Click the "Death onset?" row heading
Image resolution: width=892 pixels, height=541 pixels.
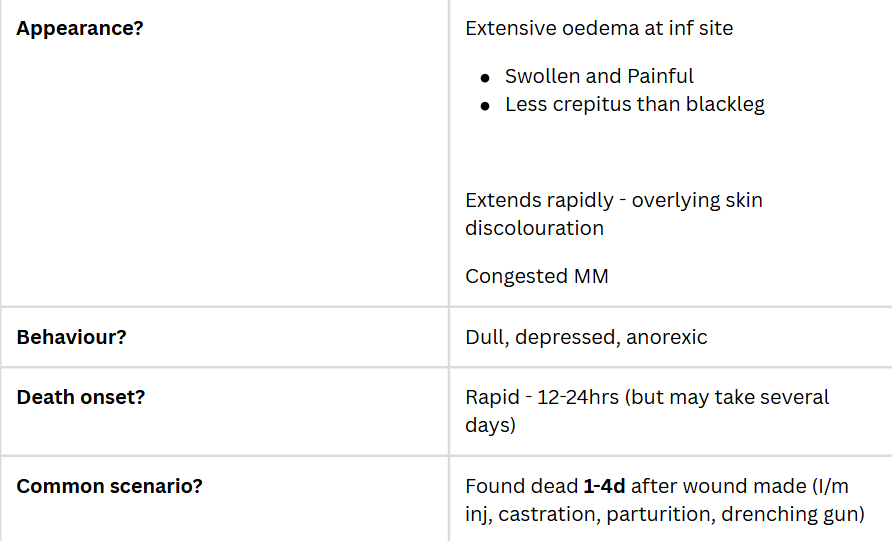tap(81, 397)
